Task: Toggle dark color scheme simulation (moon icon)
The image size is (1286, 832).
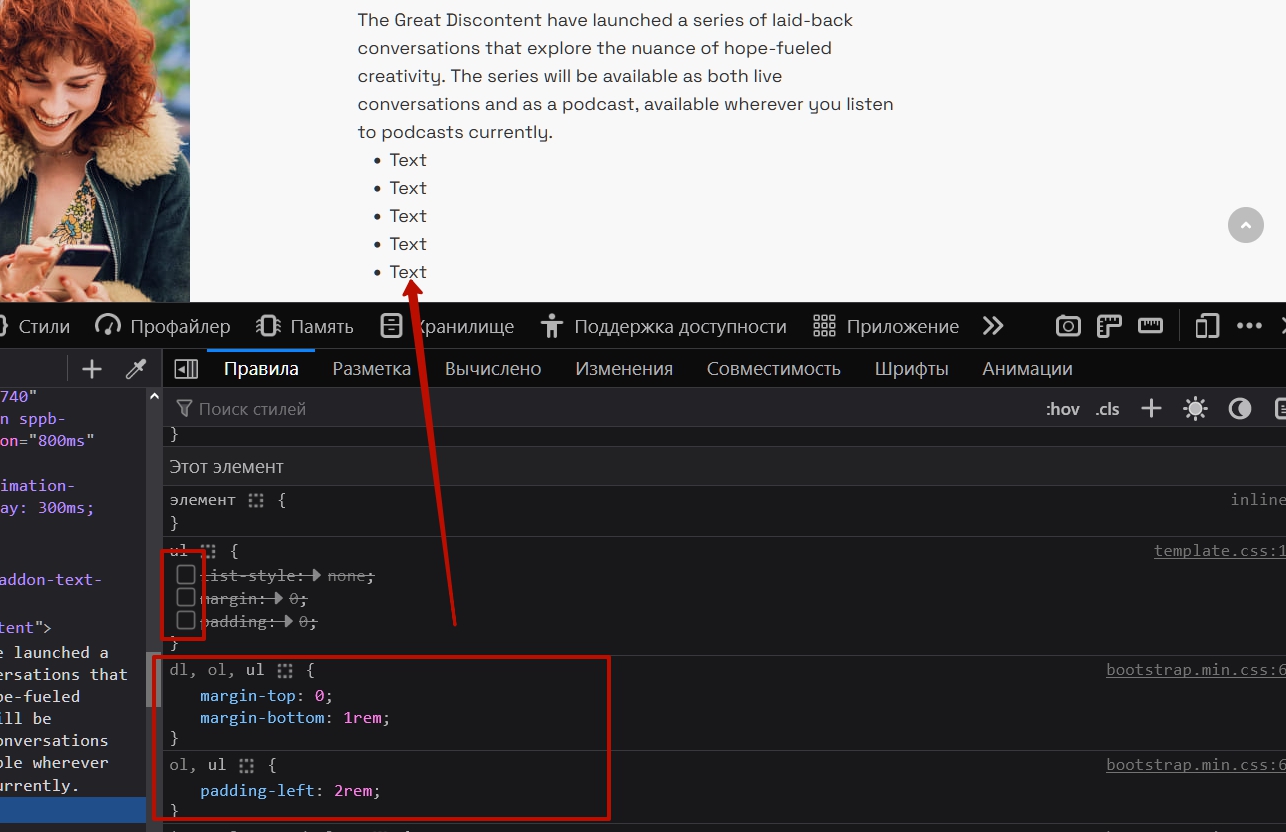Action: (x=1240, y=408)
